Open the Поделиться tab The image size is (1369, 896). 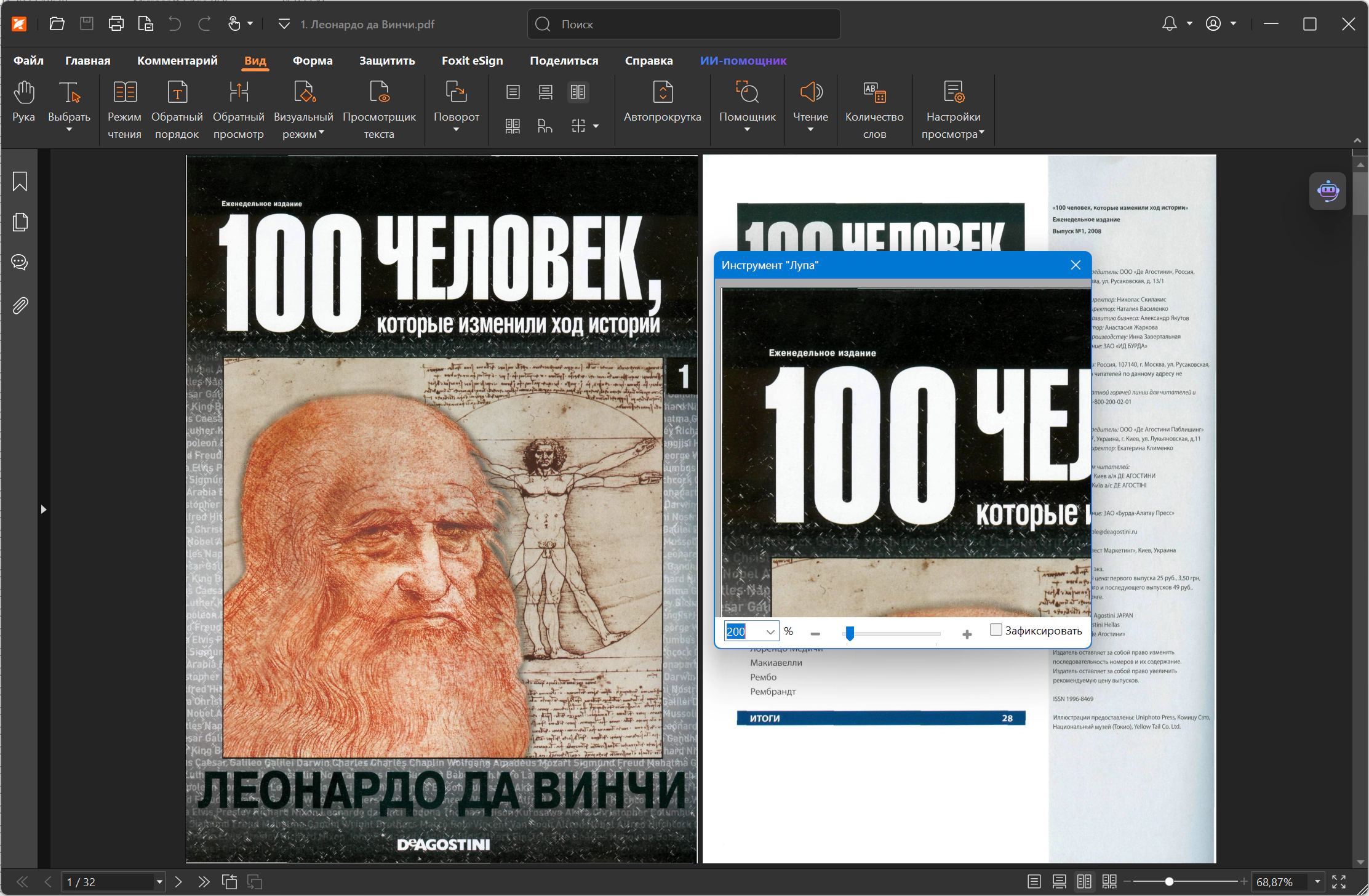tap(564, 61)
